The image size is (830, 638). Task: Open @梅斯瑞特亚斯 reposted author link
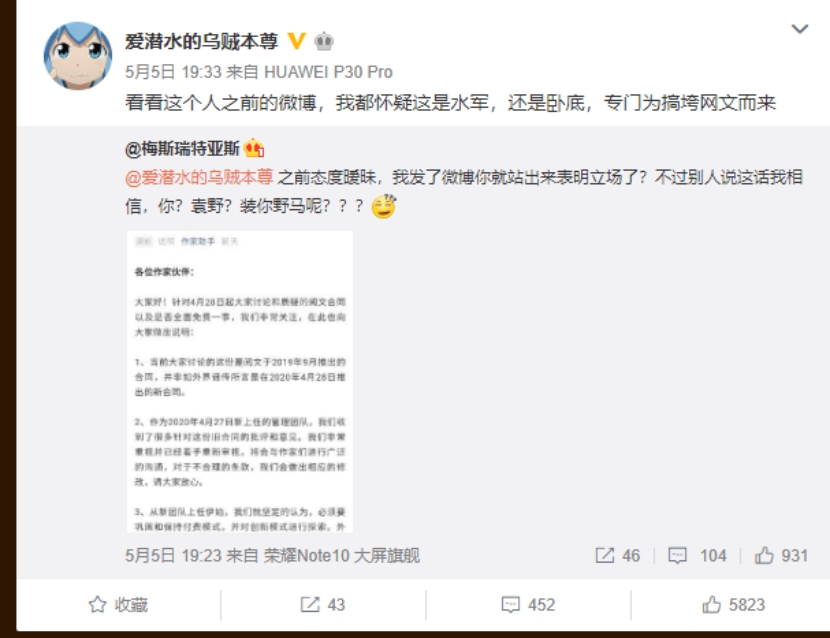click(182, 149)
